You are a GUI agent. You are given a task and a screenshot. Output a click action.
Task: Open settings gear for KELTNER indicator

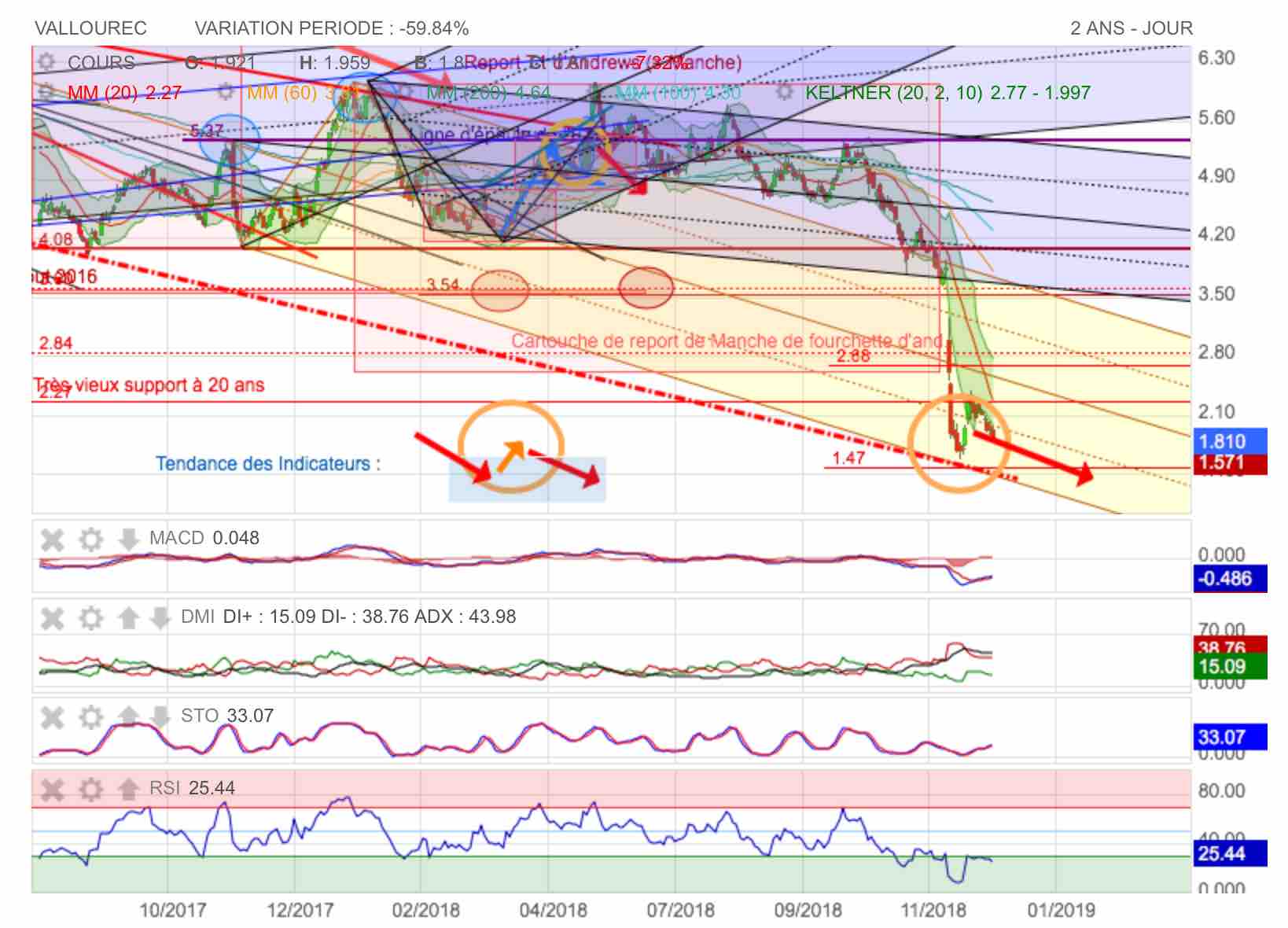[x=785, y=92]
